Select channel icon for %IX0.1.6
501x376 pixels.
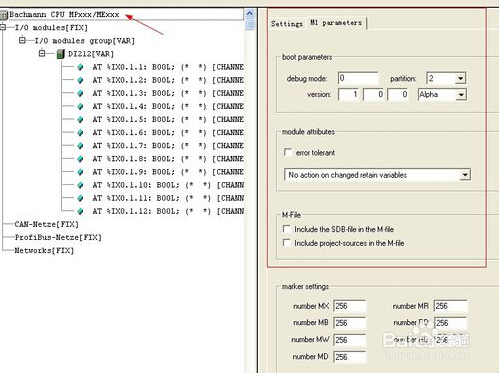80,133
